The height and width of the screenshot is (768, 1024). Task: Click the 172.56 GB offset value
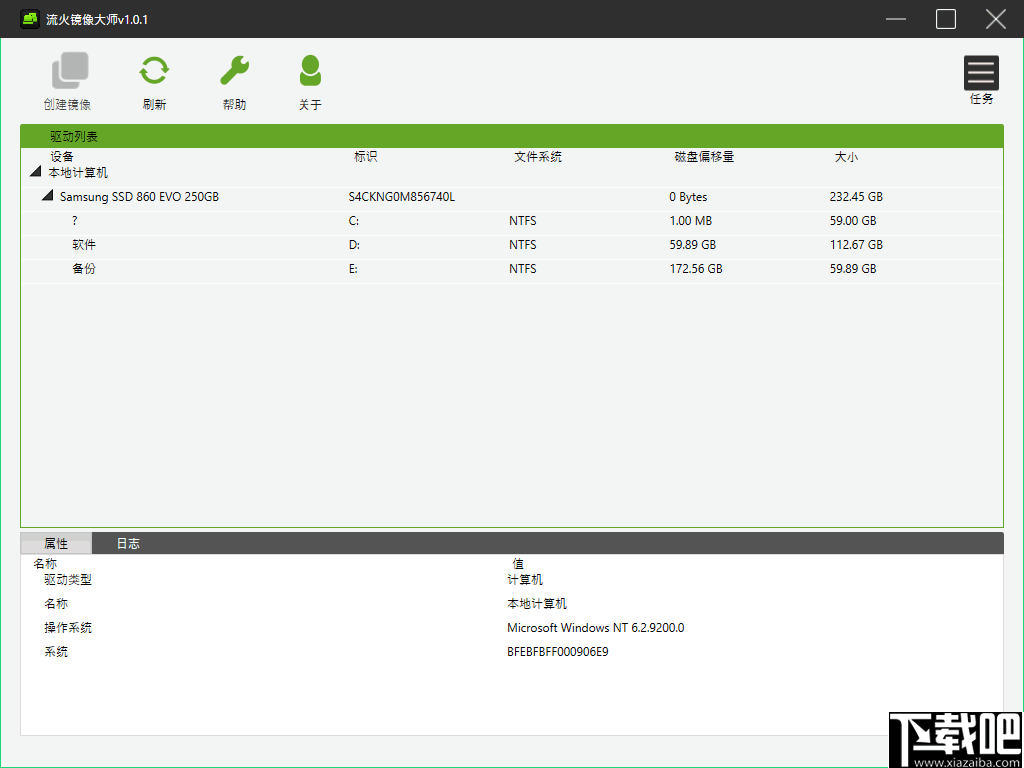(x=696, y=268)
